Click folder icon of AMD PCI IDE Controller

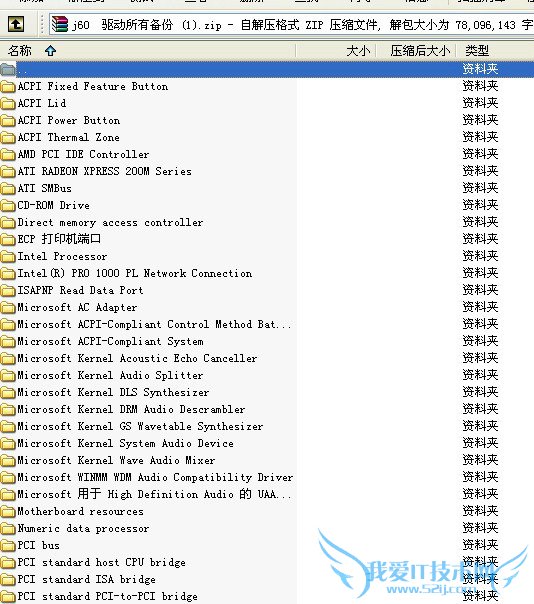[x=8, y=154]
